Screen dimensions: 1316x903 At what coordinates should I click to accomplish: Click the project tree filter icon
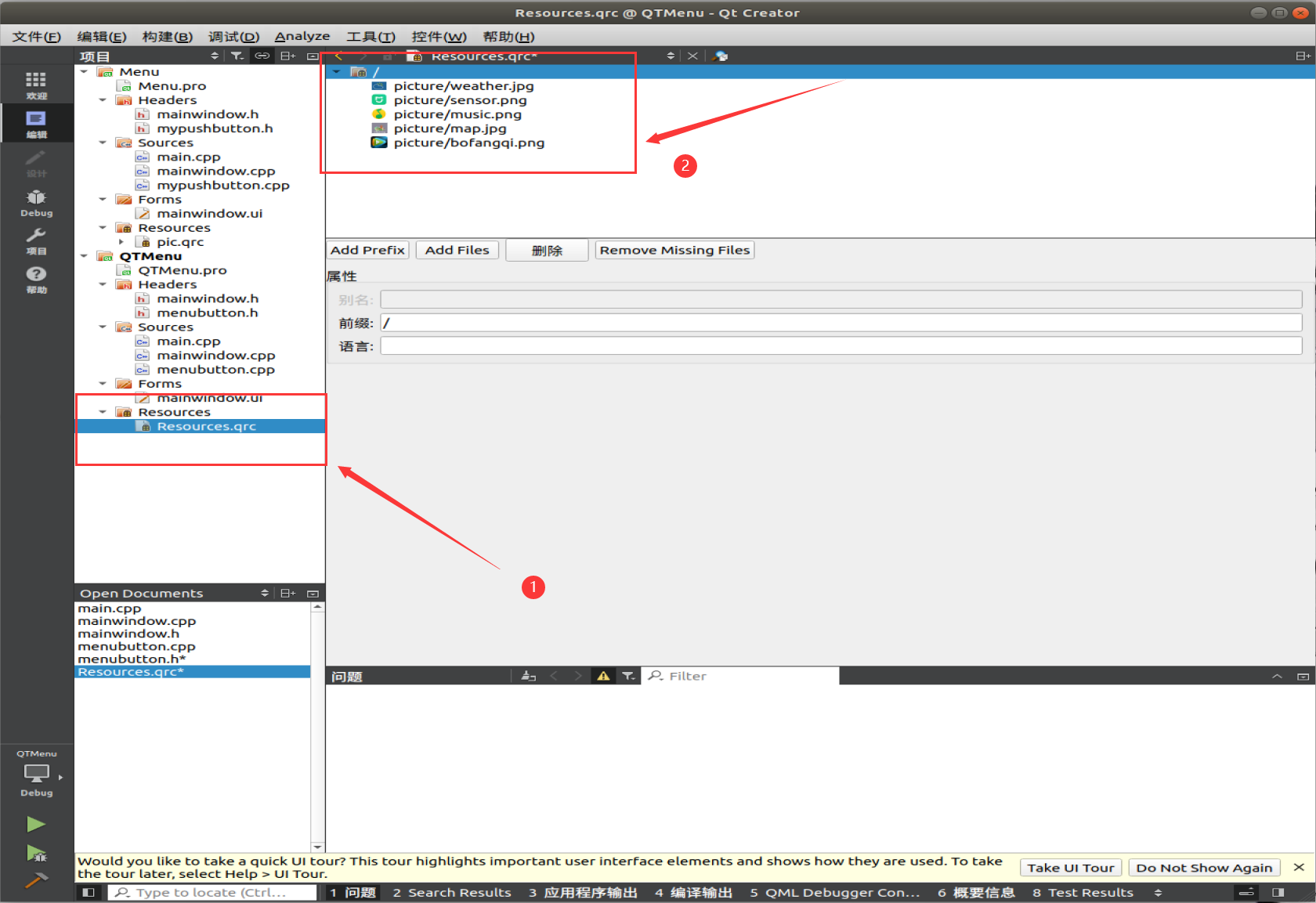[237, 56]
